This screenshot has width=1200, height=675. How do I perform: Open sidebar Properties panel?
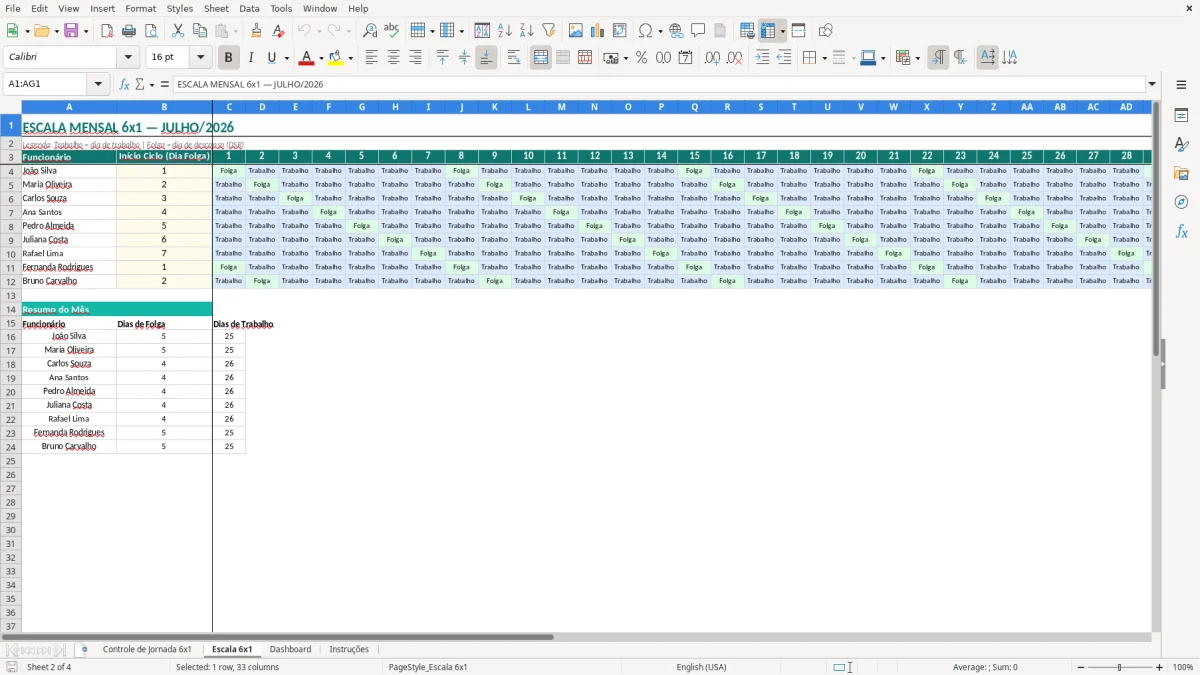(1181, 116)
